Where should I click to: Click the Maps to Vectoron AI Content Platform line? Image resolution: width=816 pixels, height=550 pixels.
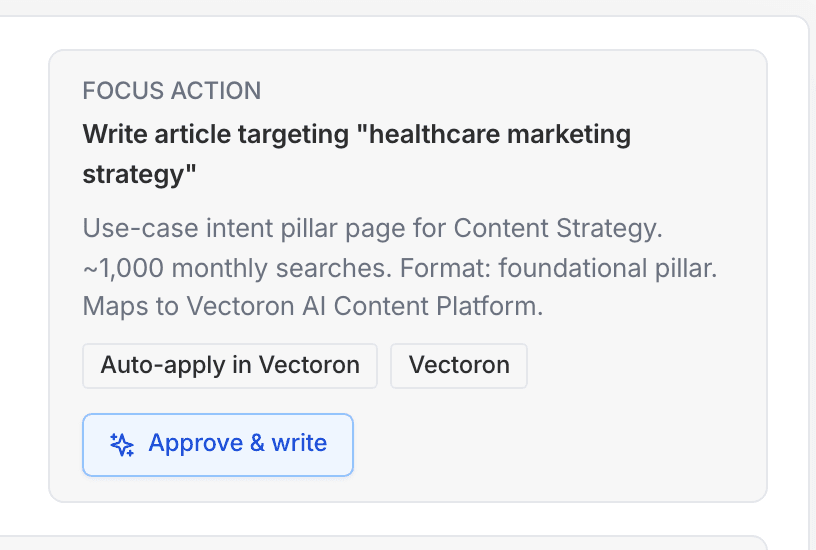(312, 306)
